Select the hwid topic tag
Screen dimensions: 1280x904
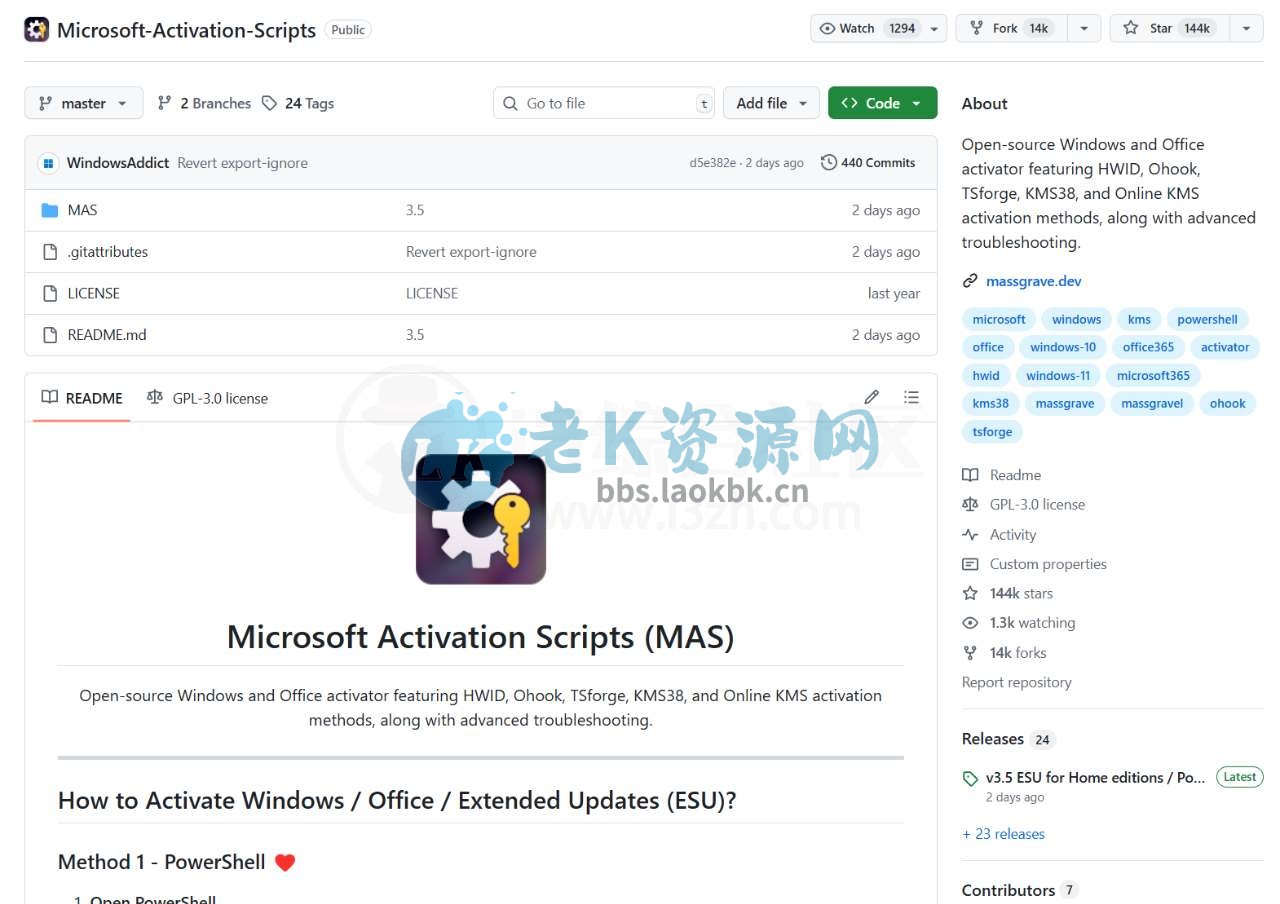click(986, 376)
